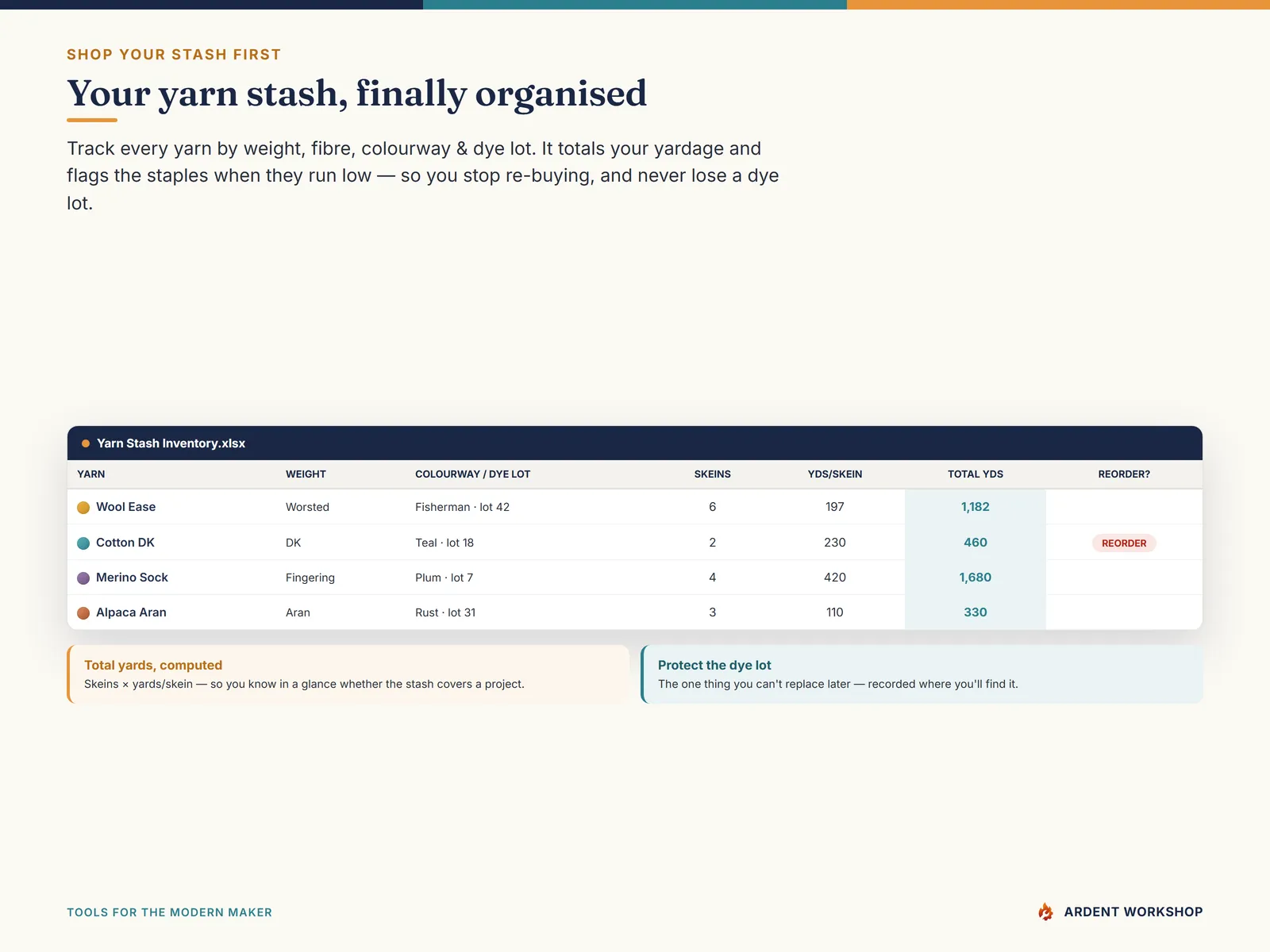Image resolution: width=1270 pixels, height=952 pixels.
Task: Click the YDS/SKEIN column header
Action: click(835, 474)
